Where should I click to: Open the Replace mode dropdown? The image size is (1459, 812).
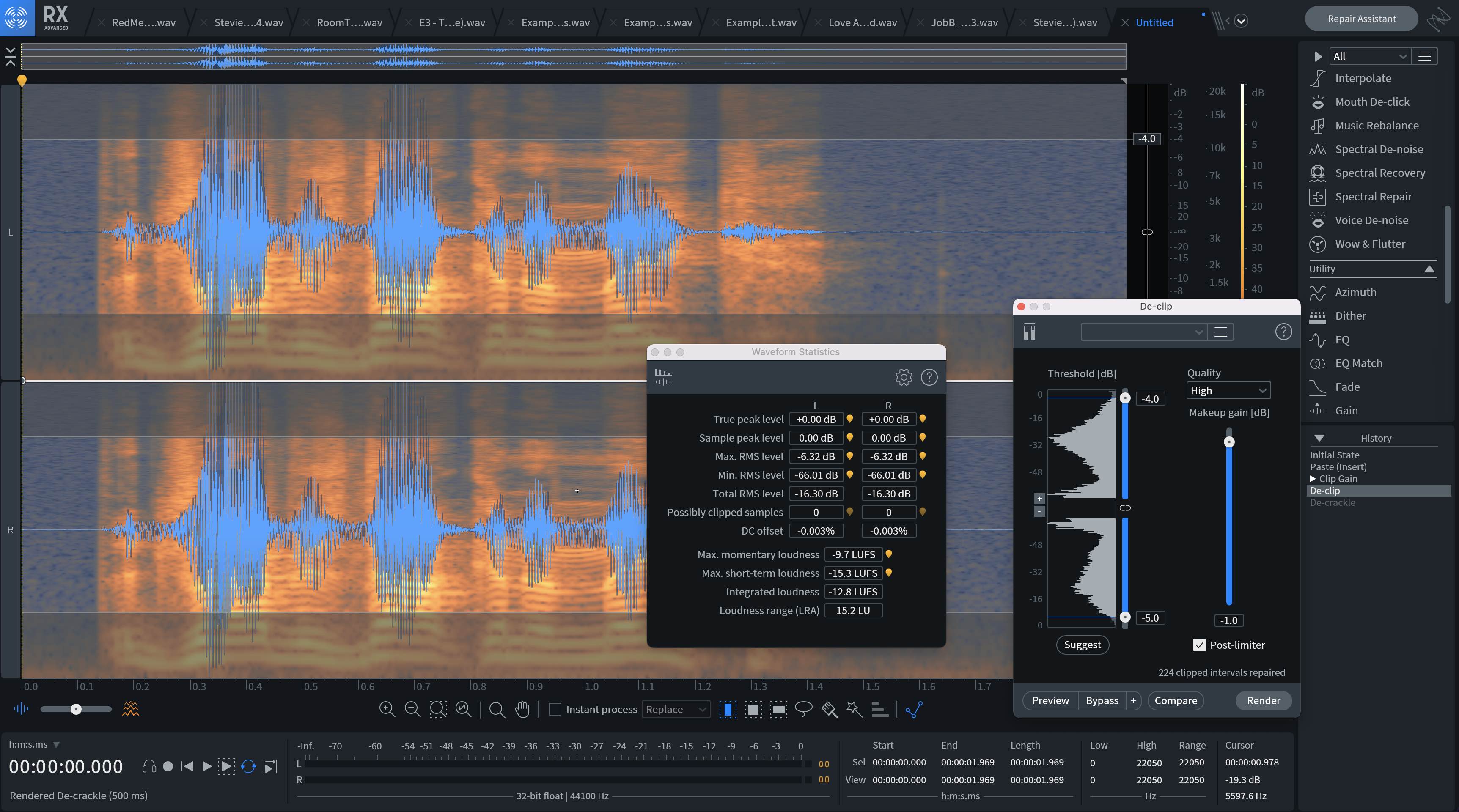coord(676,709)
